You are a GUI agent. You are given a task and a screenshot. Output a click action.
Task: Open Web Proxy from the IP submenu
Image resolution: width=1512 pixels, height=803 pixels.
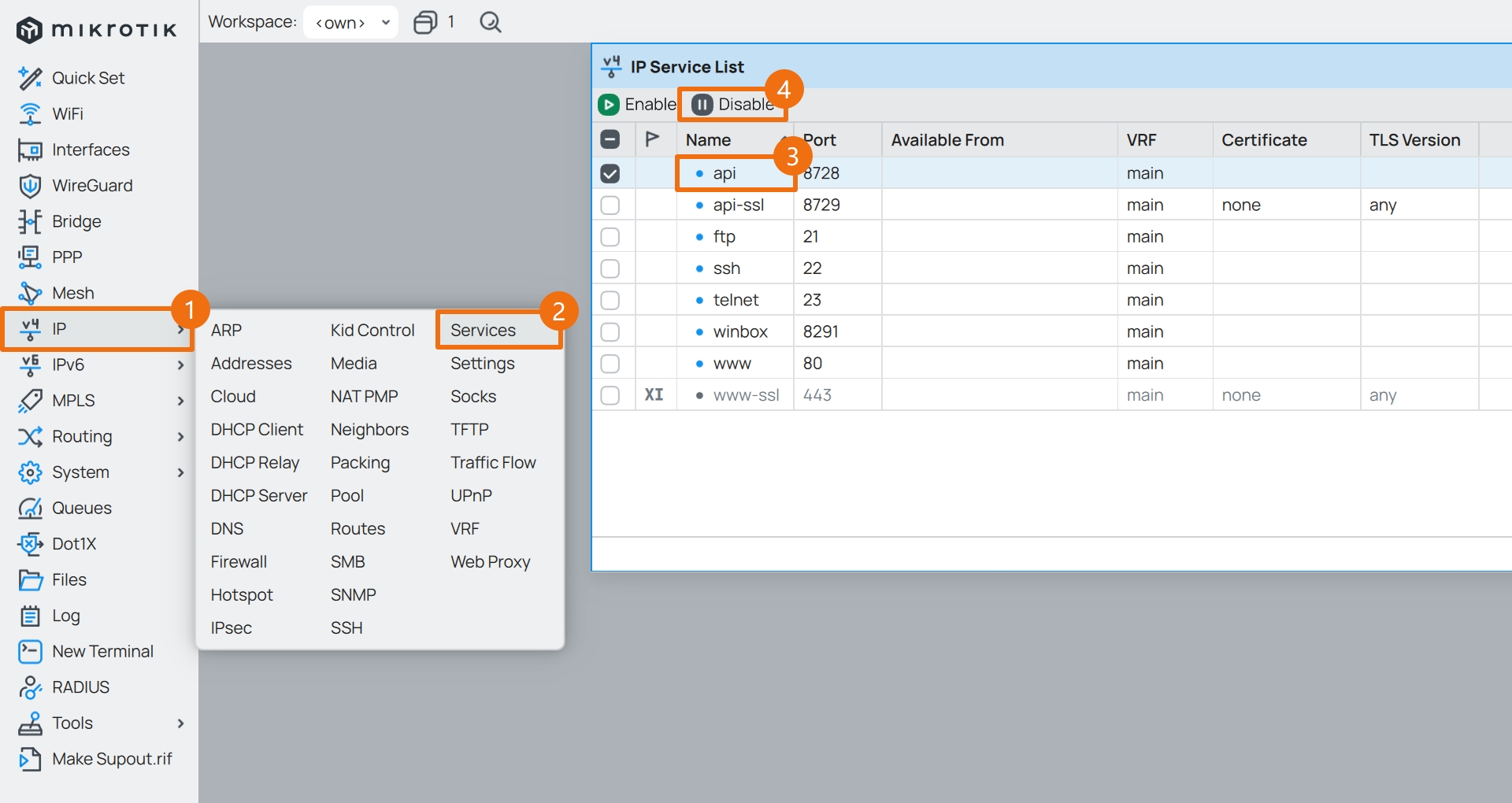tap(491, 562)
